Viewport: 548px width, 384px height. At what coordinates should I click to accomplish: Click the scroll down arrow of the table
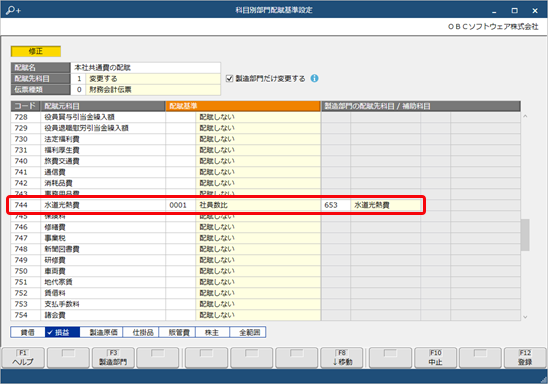525,317
